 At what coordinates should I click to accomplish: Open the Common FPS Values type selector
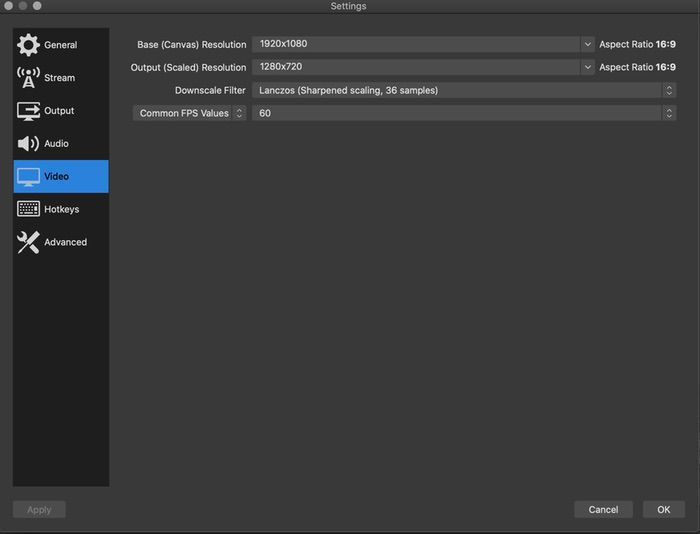coord(189,113)
